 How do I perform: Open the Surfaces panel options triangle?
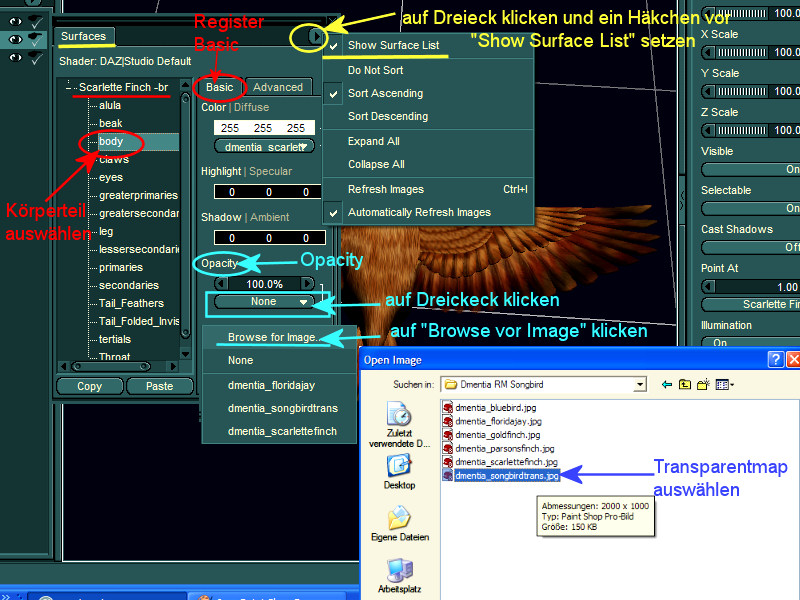click(316, 37)
